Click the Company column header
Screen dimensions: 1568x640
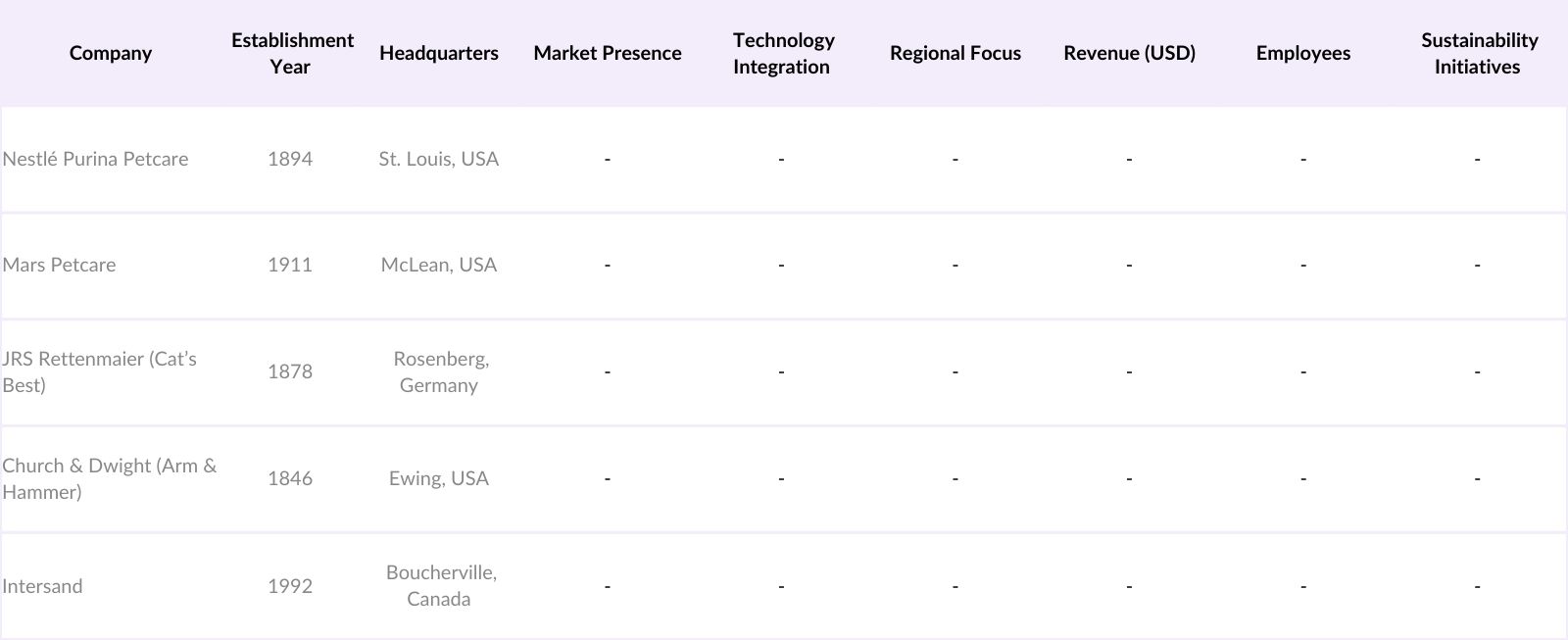pyautogui.click(x=110, y=53)
